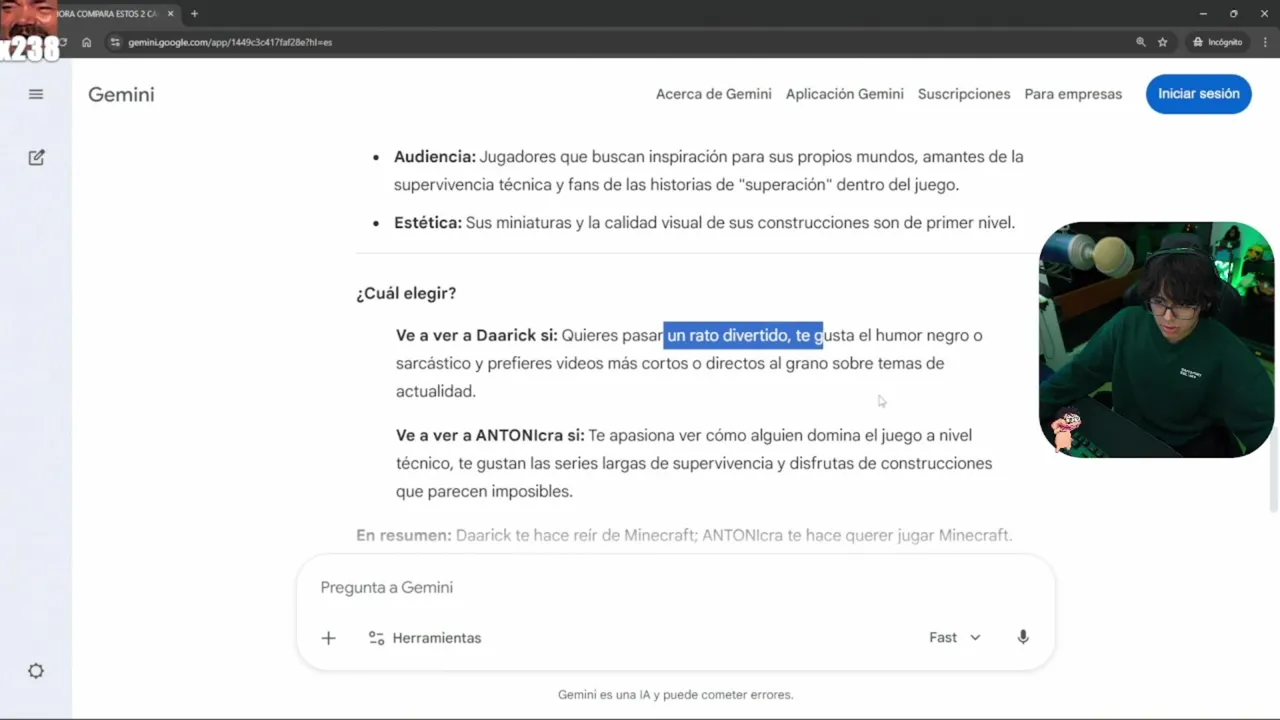This screenshot has width=1280, height=720.
Task: Click the '¿Cuál elegir?' heading
Action: point(406,293)
